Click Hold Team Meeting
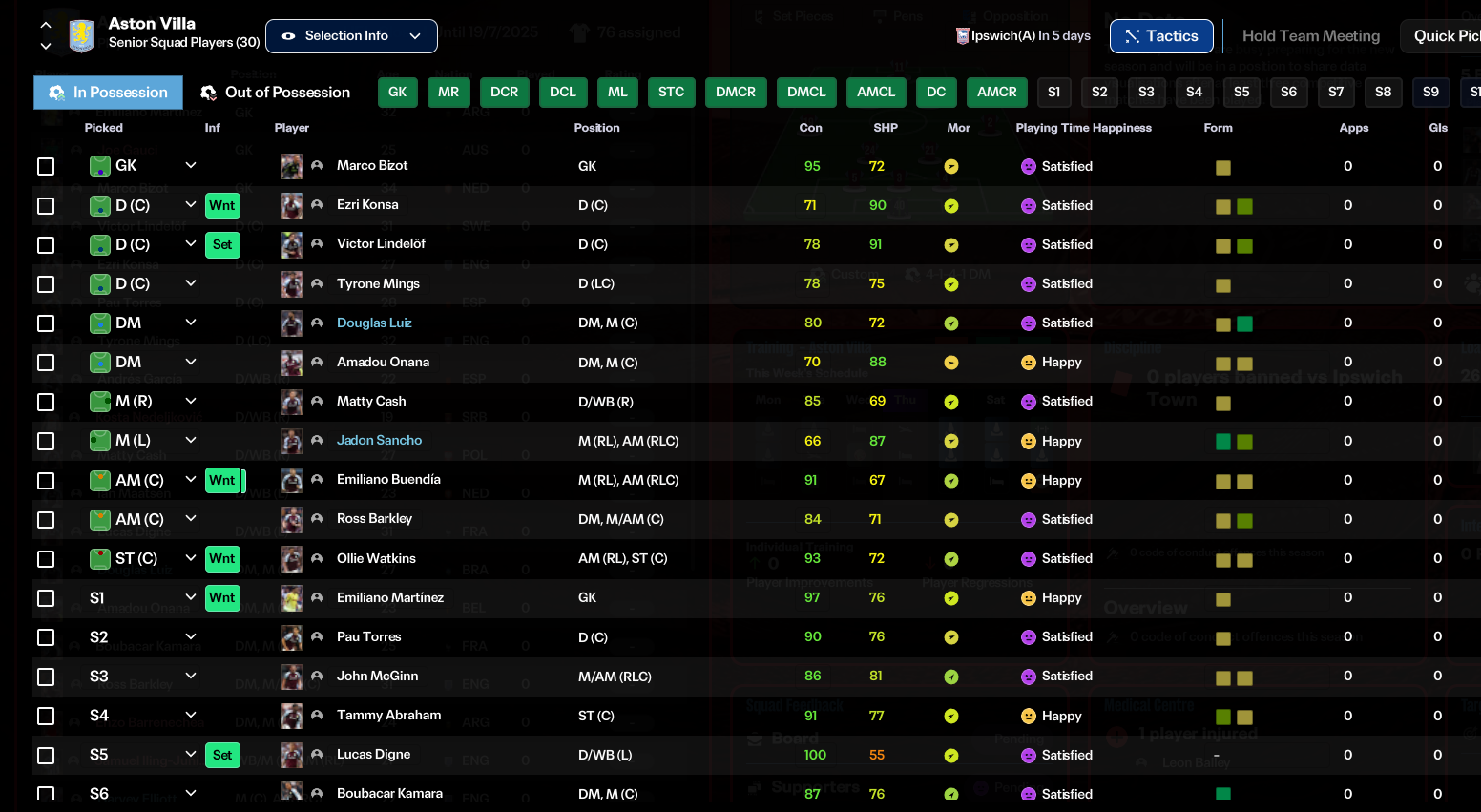 [x=1311, y=36]
